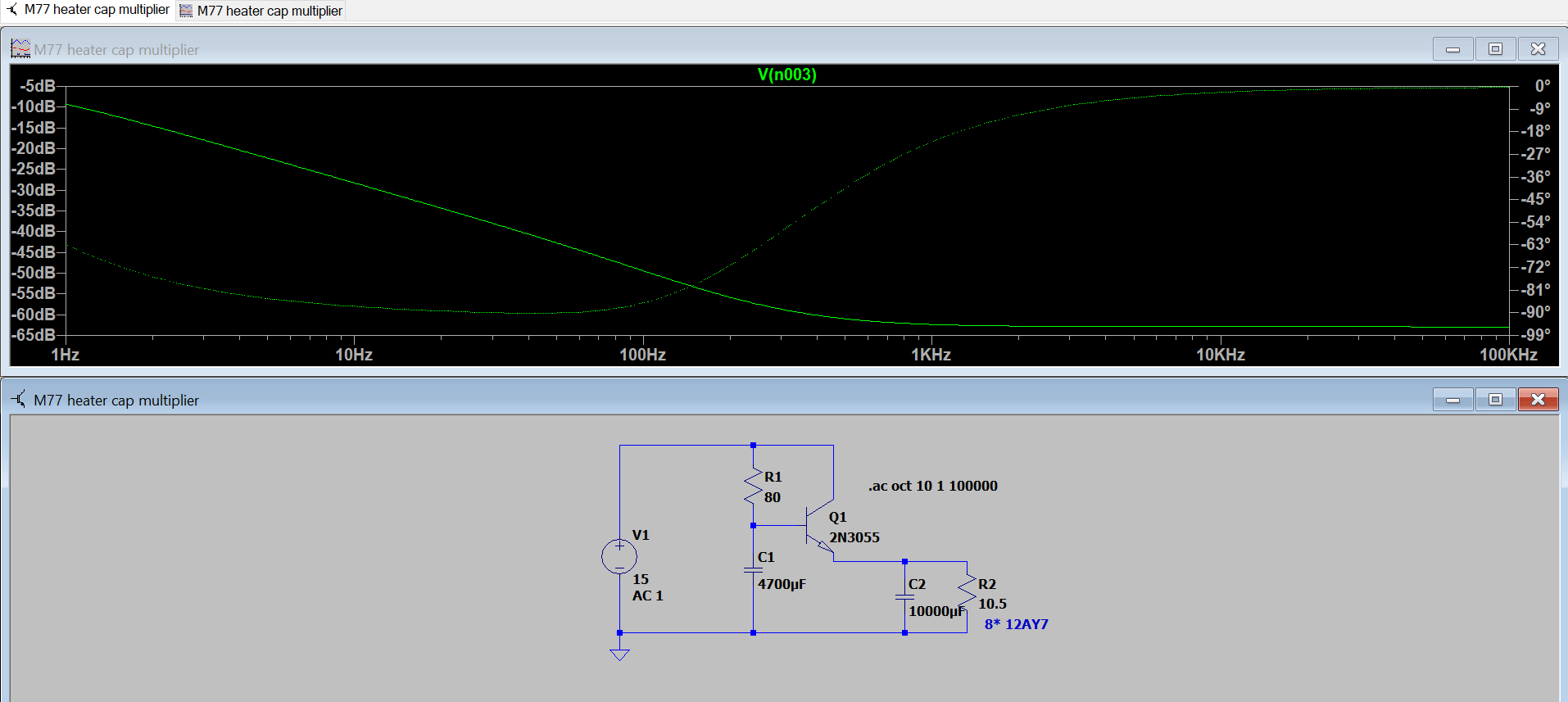The height and width of the screenshot is (702, 1568).
Task: Select the capacitor C2 symbol
Action: pos(904,597)
